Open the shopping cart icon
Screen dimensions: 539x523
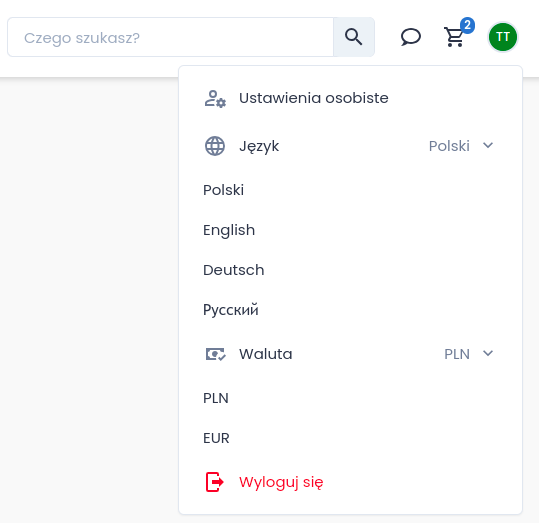coord(454,37)
